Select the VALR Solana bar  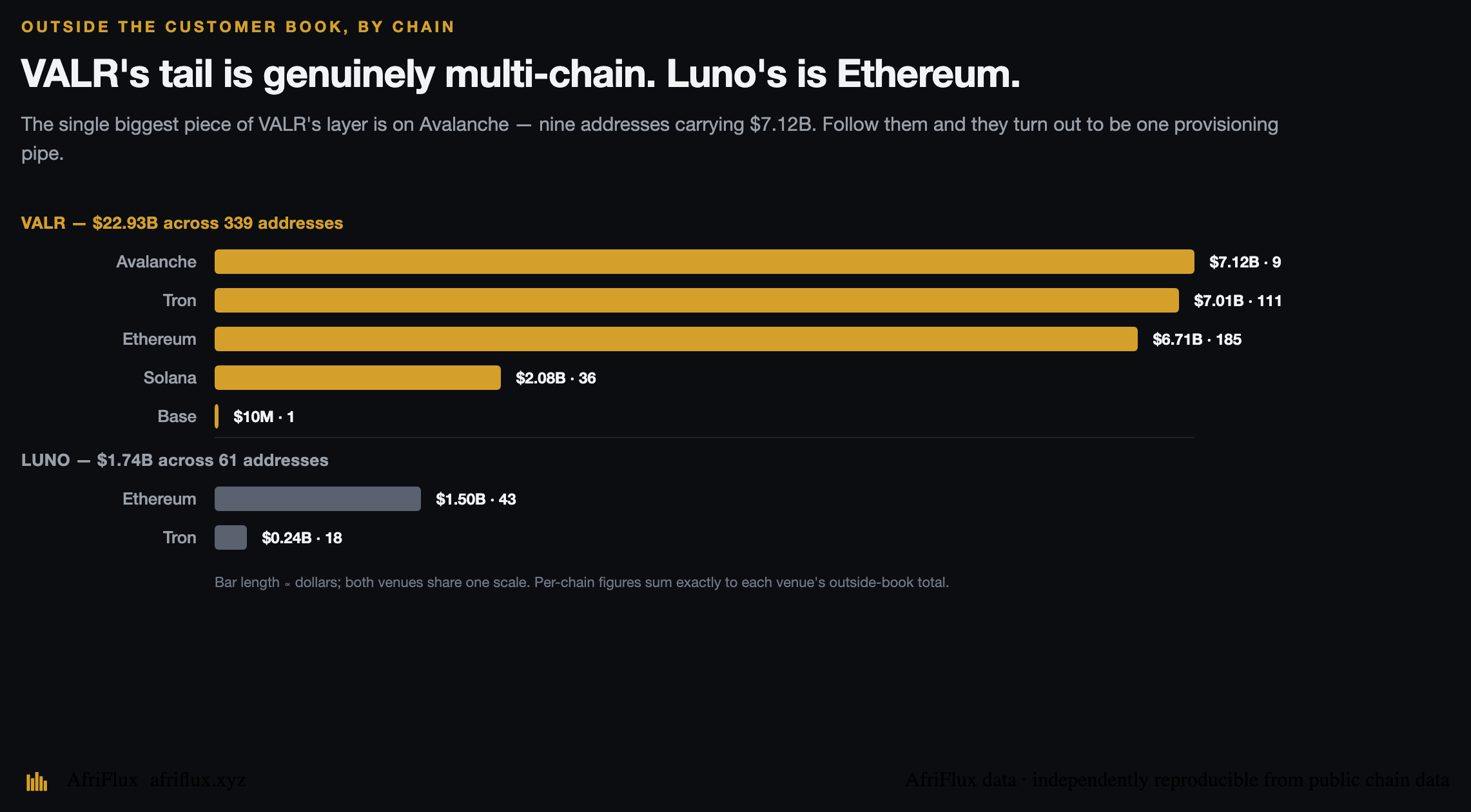357,378
